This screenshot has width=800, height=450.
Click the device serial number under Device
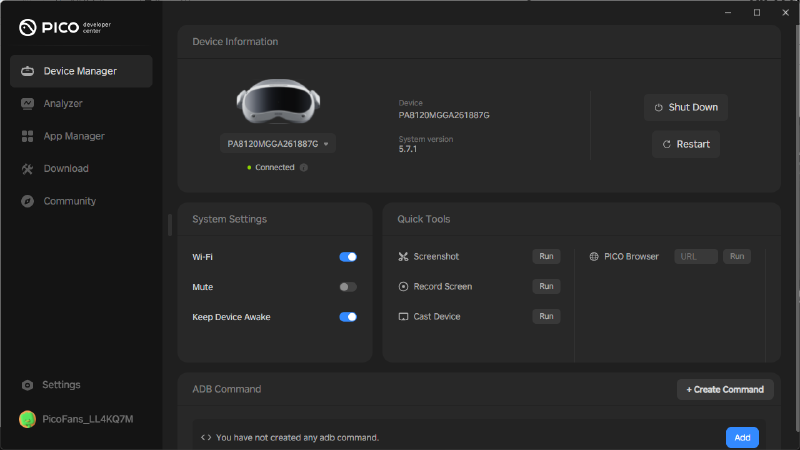[x=444, y=115]
